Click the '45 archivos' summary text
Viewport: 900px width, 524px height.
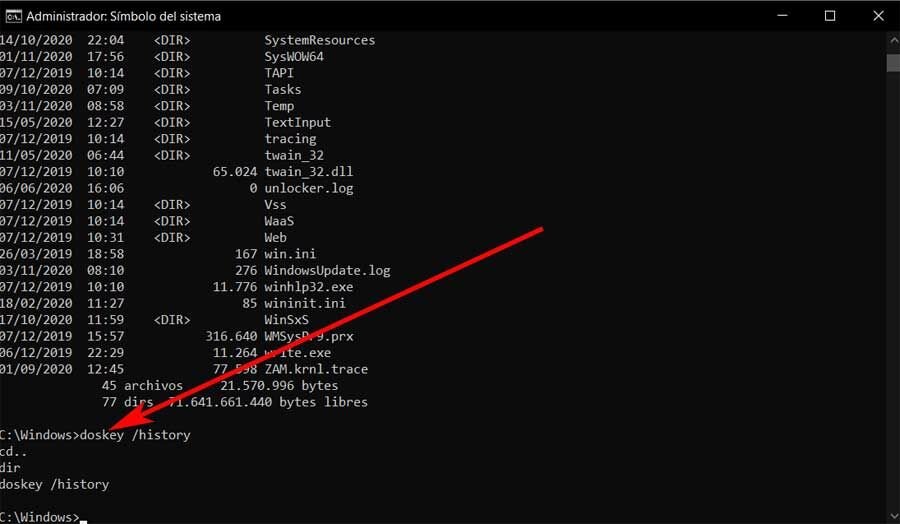coord(142,386)
